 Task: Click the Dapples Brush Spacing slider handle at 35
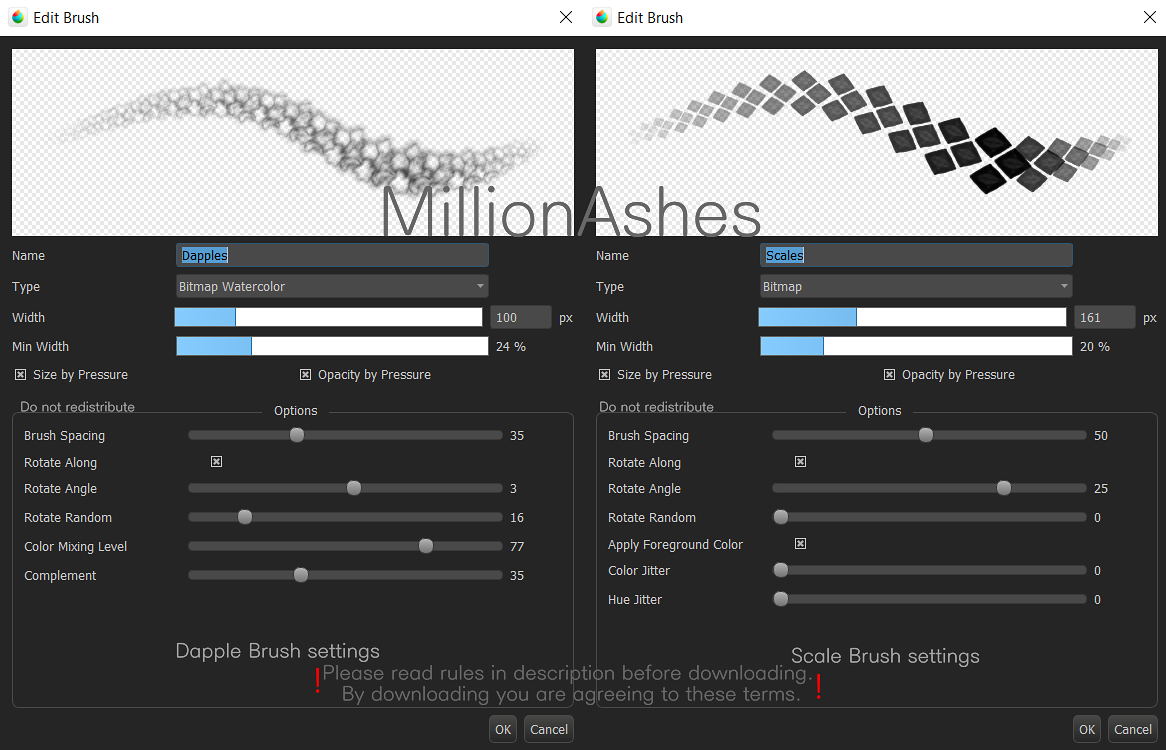click(x=297, y=435)
